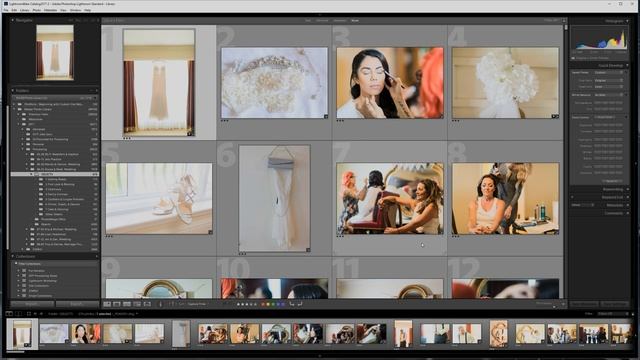Click the badge icon on thumbnail 2
The width and height of the screenshot is (640, 360).
click(x=326, y=117)
